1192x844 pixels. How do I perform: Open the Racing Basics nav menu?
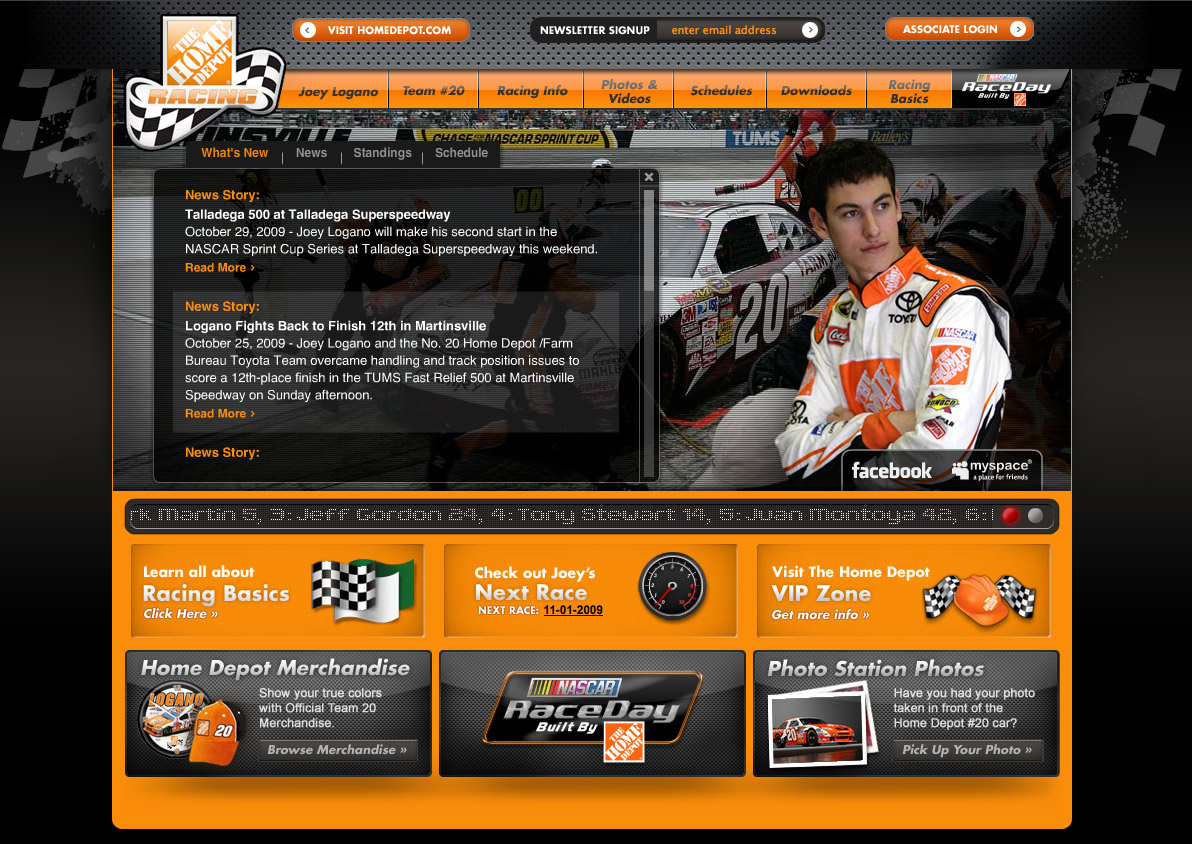point(909,91)
